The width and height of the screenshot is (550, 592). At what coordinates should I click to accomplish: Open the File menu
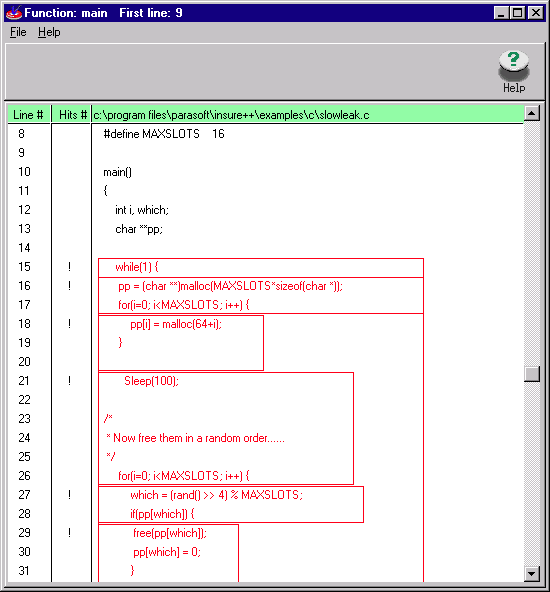[18, 32]
